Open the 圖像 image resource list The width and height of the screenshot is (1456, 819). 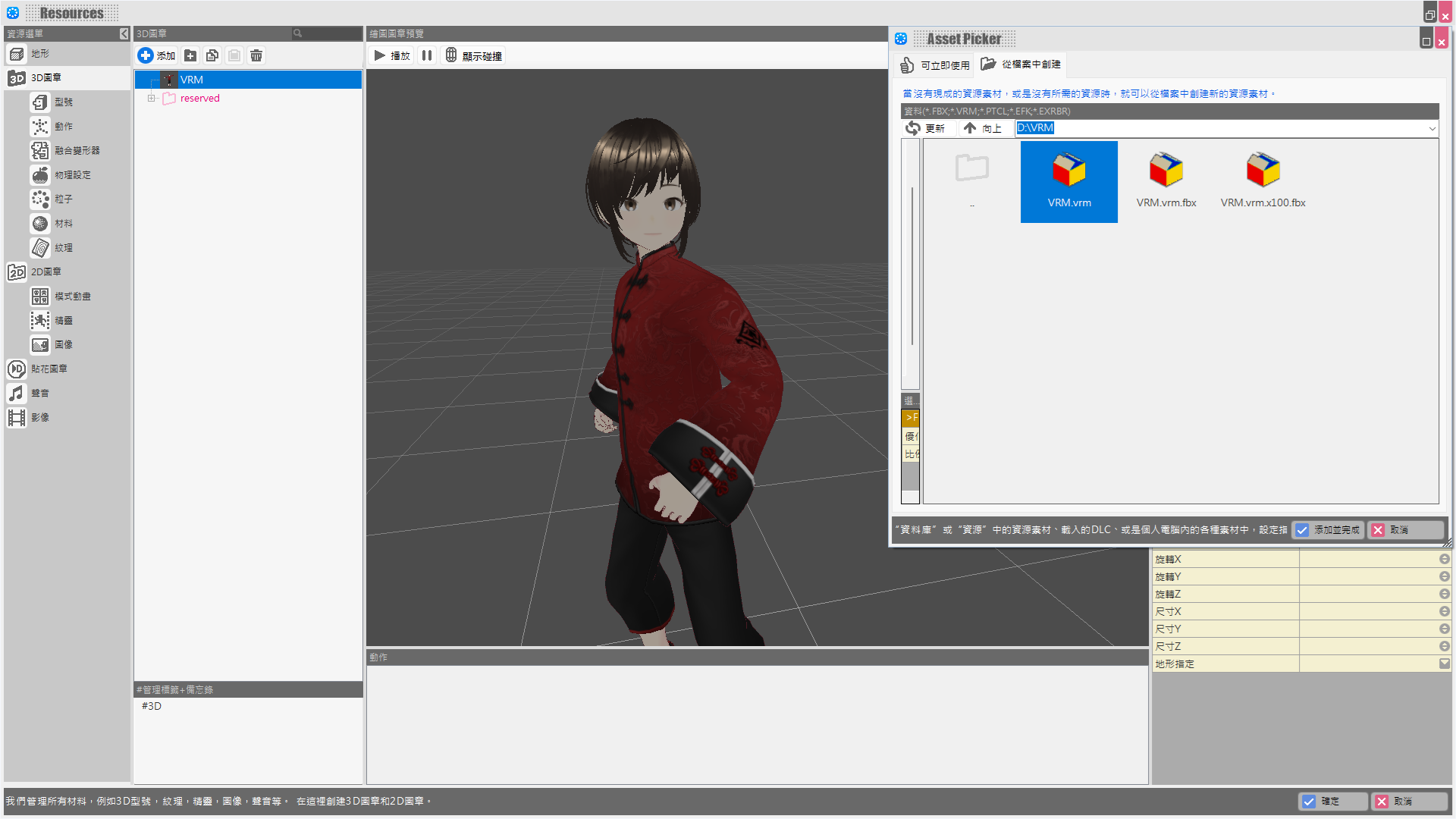click(79, 345)
